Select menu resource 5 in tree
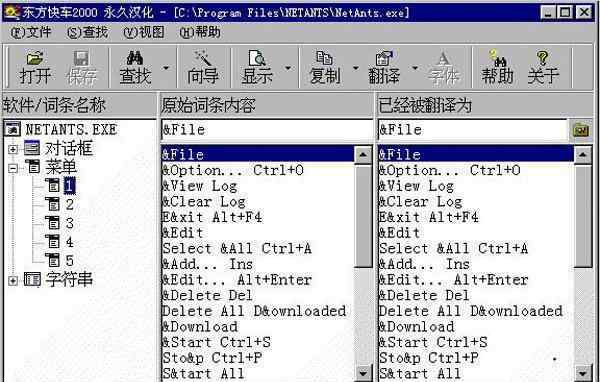 tap(69, 261)
